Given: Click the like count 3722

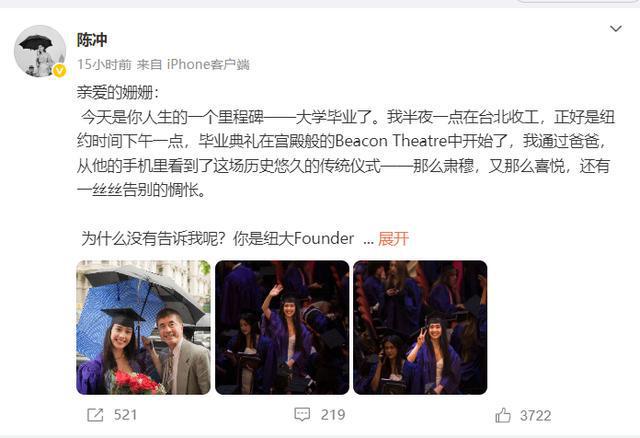Looking at the screenshot, I should pyautogui.click(x=536, y=416).
